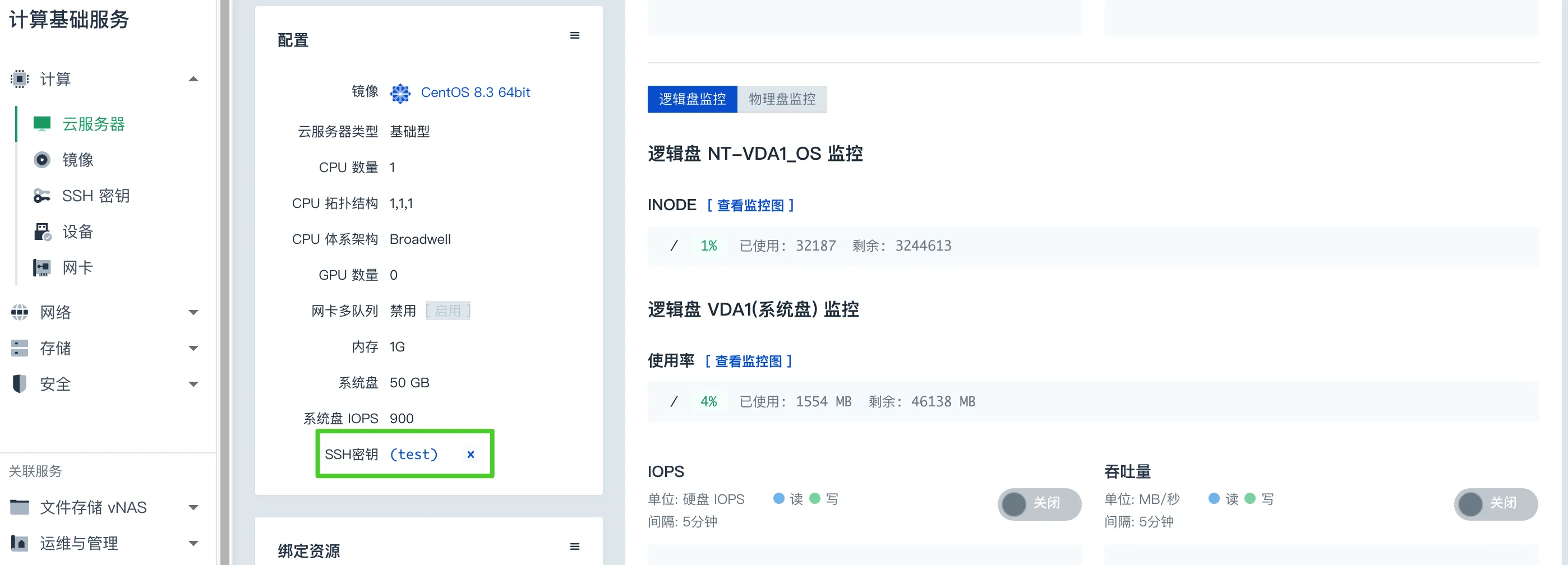Click the 吞吐量 读 blue legend dot
1568x565 pixels.
click(1214, 499)
